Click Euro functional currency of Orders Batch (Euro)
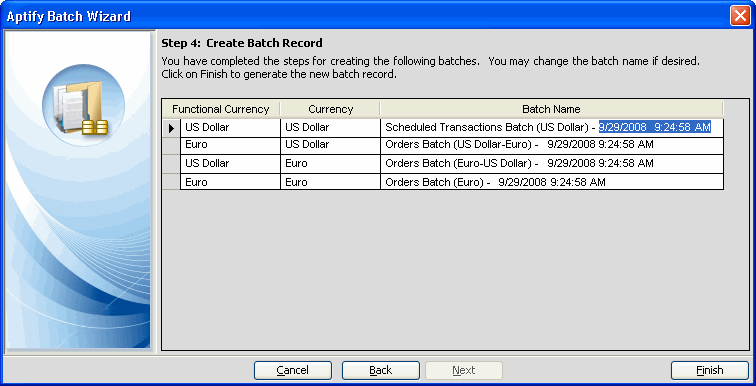 coord(230,182)
